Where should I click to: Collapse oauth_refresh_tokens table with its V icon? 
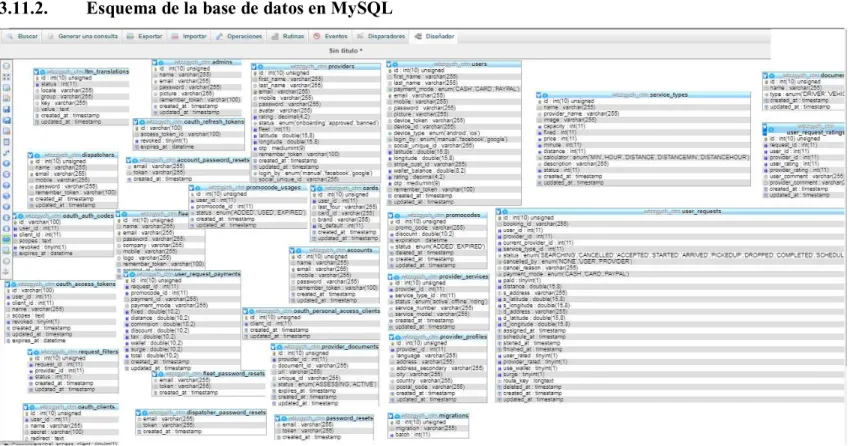pos(136,122)
